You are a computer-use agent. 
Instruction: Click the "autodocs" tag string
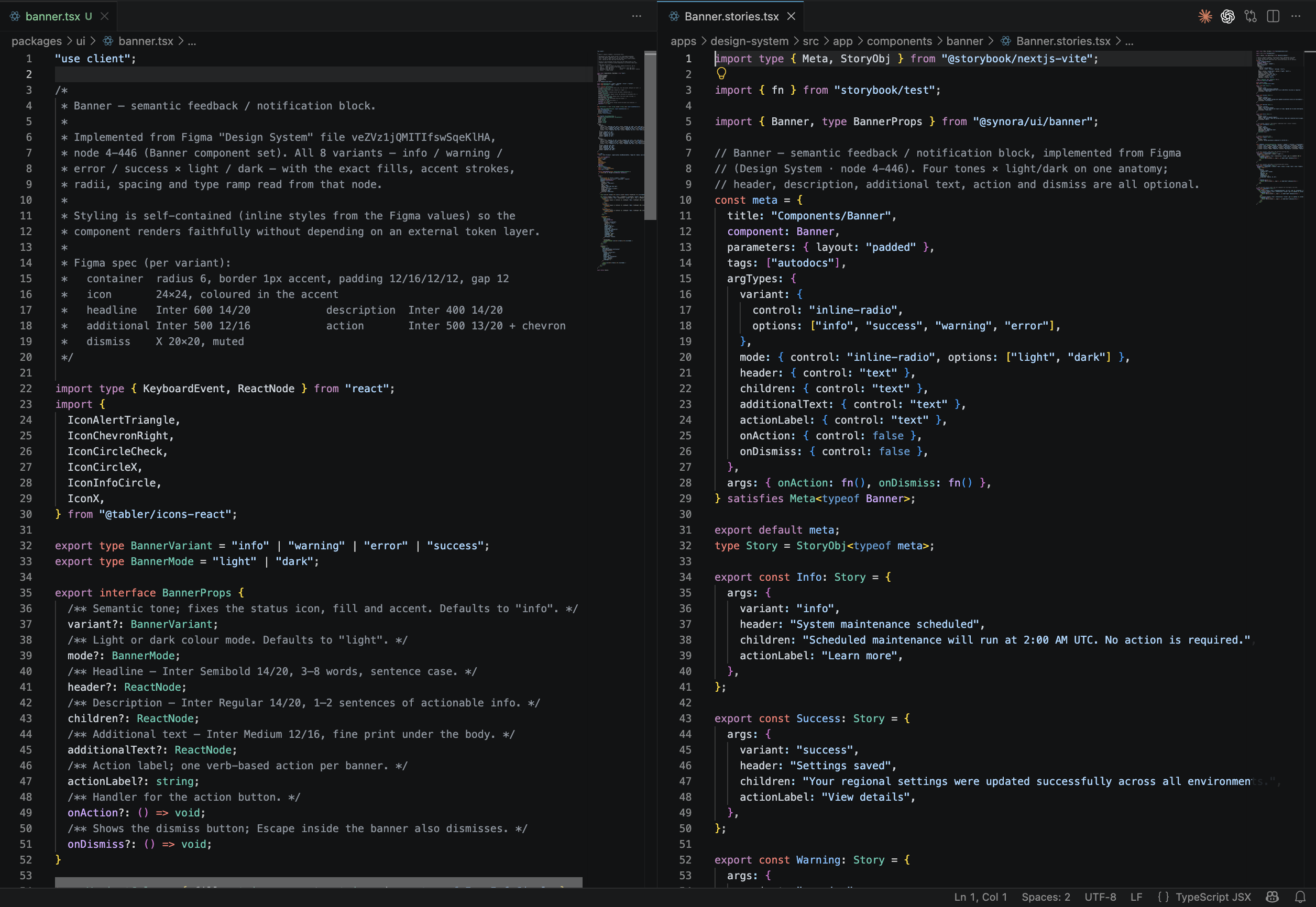[x=803, y=263]
